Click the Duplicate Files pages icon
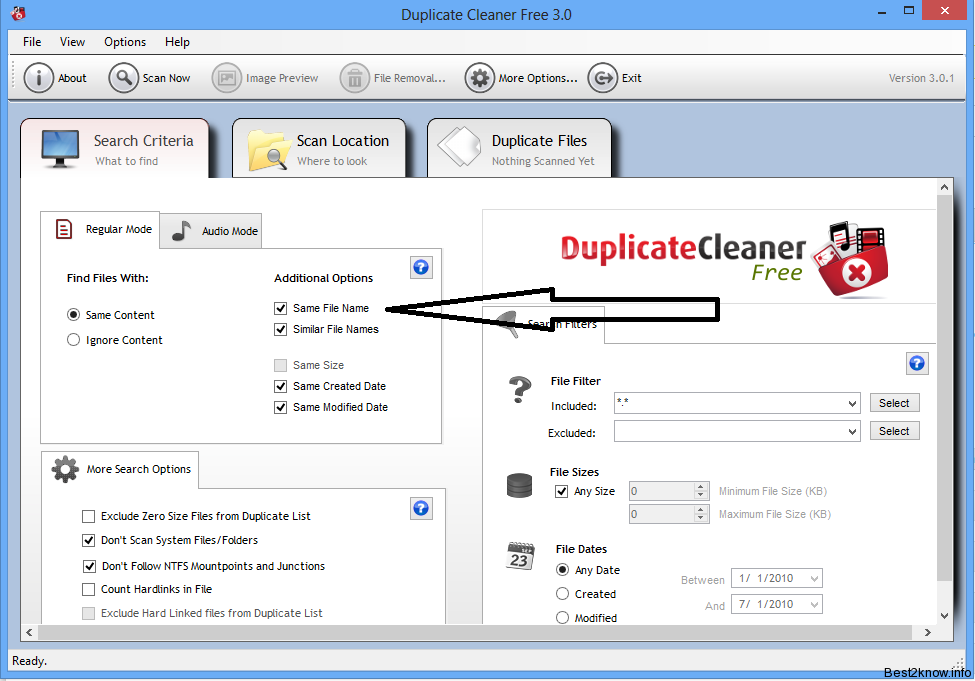The image size is (975, 681). tap(460, 147)
